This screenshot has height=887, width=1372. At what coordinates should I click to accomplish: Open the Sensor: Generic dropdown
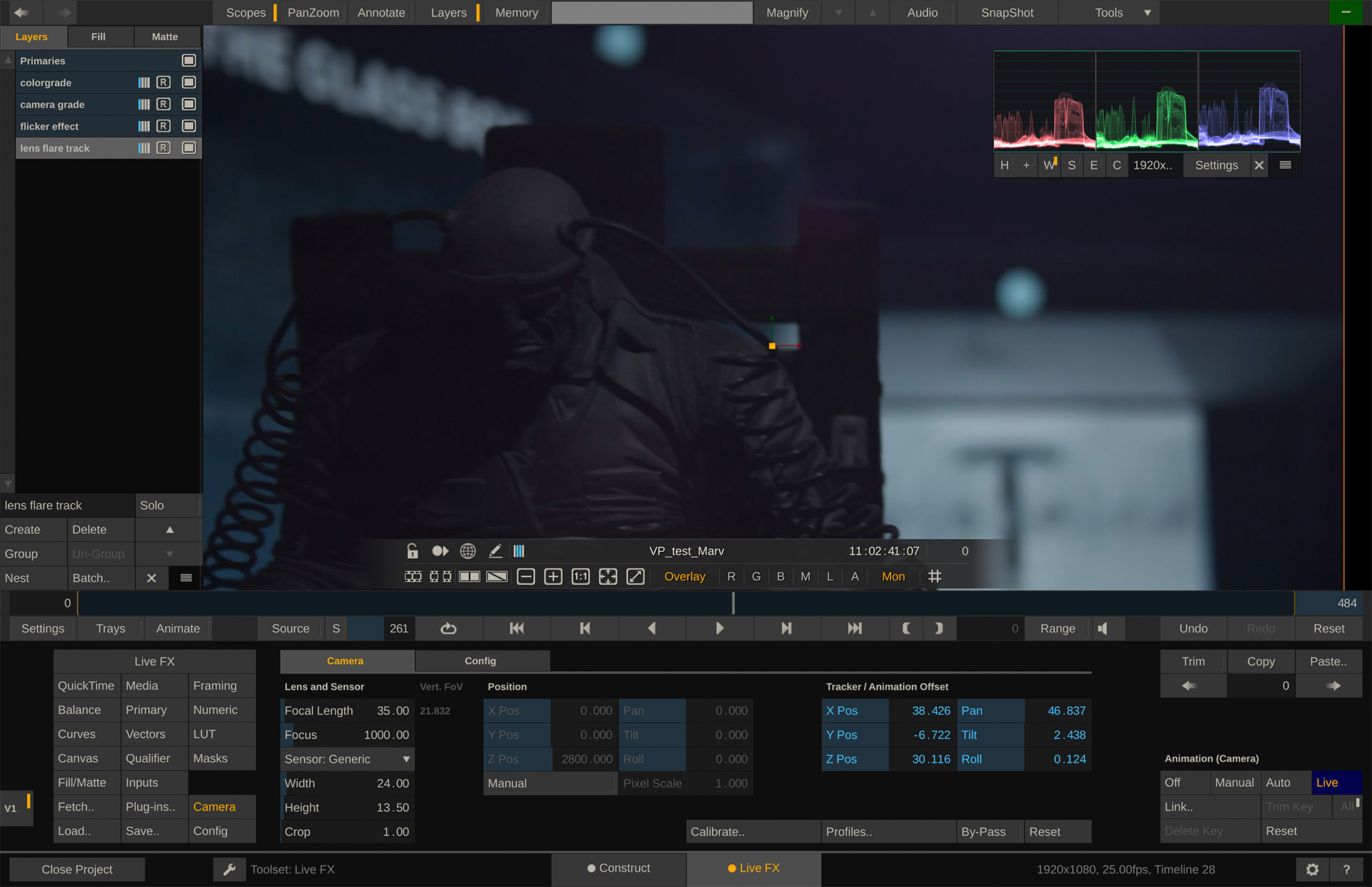coord(347,759)
